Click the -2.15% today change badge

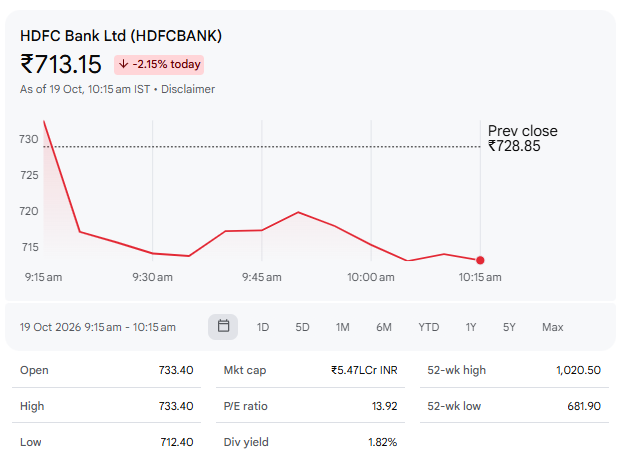[x=159, y=65]
